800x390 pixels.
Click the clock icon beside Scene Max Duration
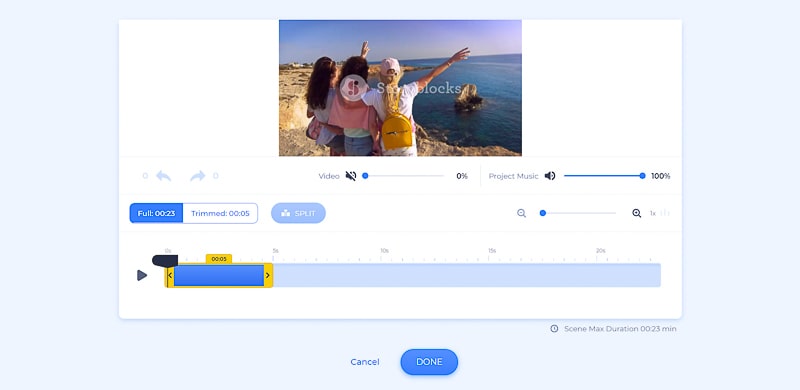tap(554, 329)
